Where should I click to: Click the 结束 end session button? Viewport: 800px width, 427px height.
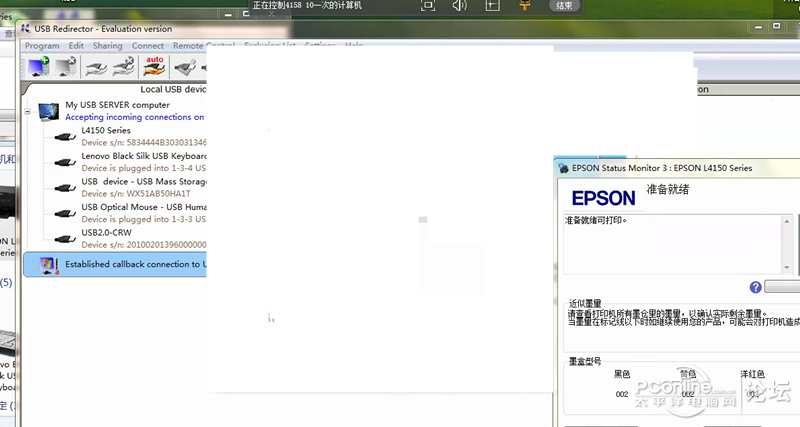point(564,6)
